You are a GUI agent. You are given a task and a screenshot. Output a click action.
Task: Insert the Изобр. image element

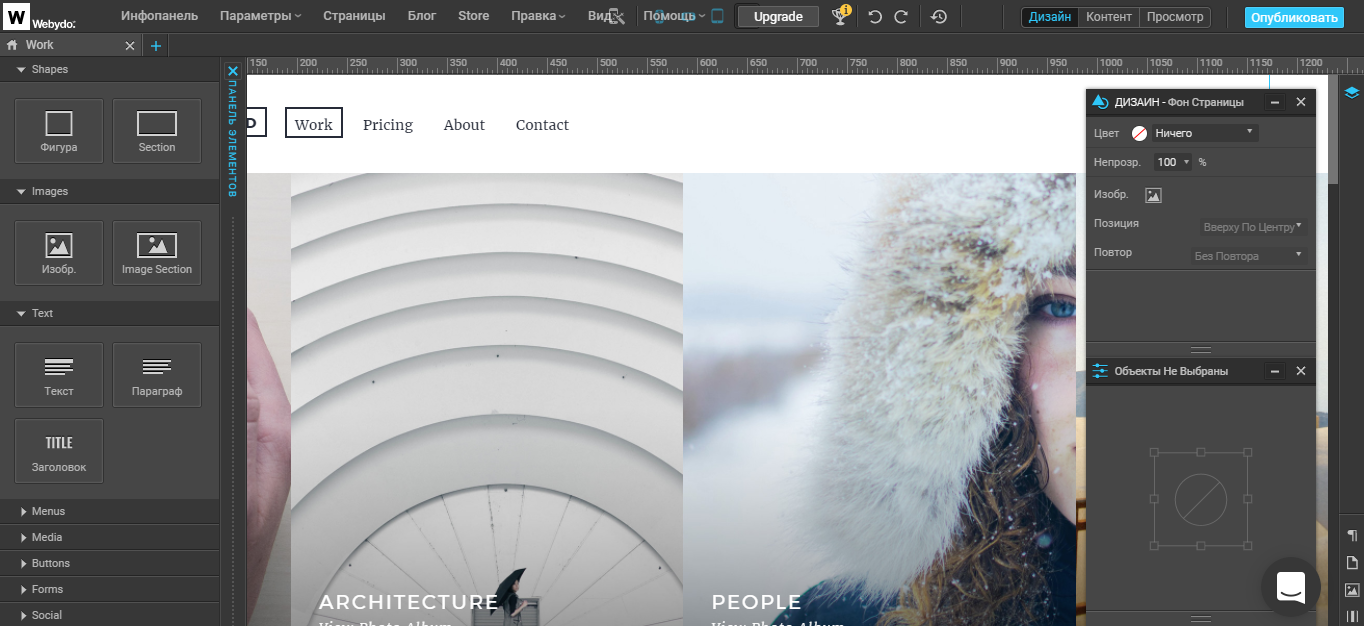click(59, 253)
